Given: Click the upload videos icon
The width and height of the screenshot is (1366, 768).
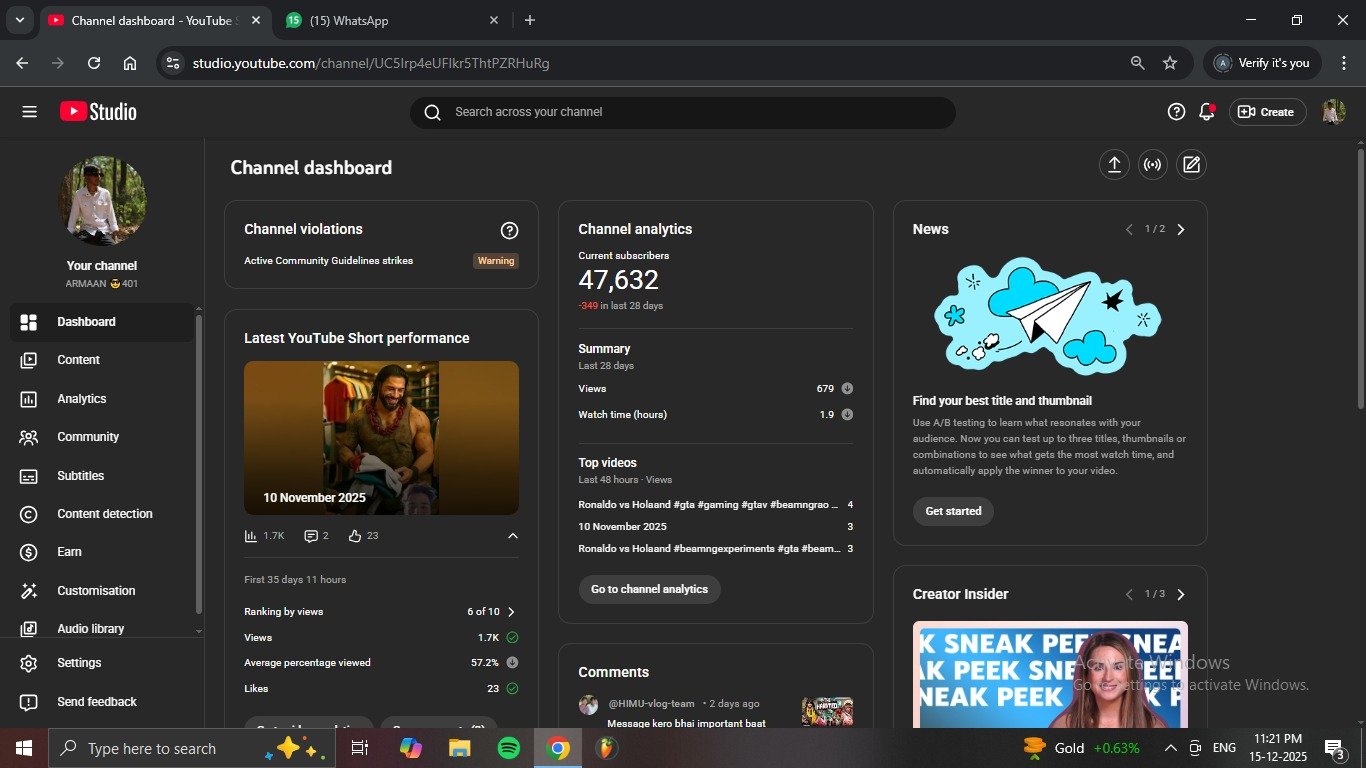Looking at the screenshot, I should click(1114, 165).
